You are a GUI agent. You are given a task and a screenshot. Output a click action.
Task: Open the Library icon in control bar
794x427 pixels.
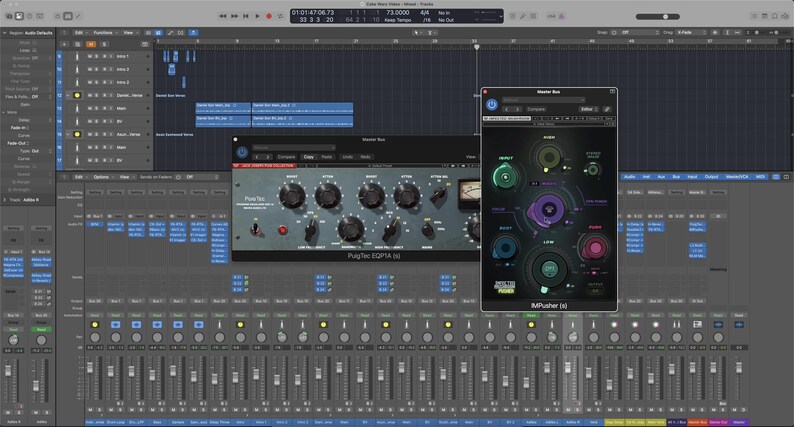(x=9, y=16)
